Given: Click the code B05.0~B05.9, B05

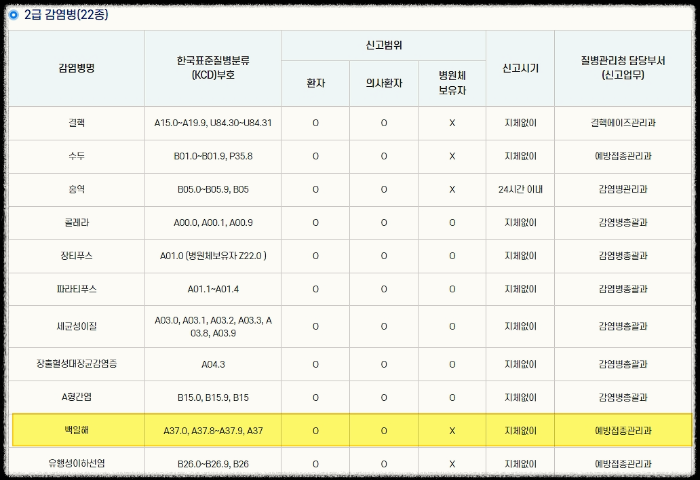Looking at the screenshot, I should (x=213, y=189).
